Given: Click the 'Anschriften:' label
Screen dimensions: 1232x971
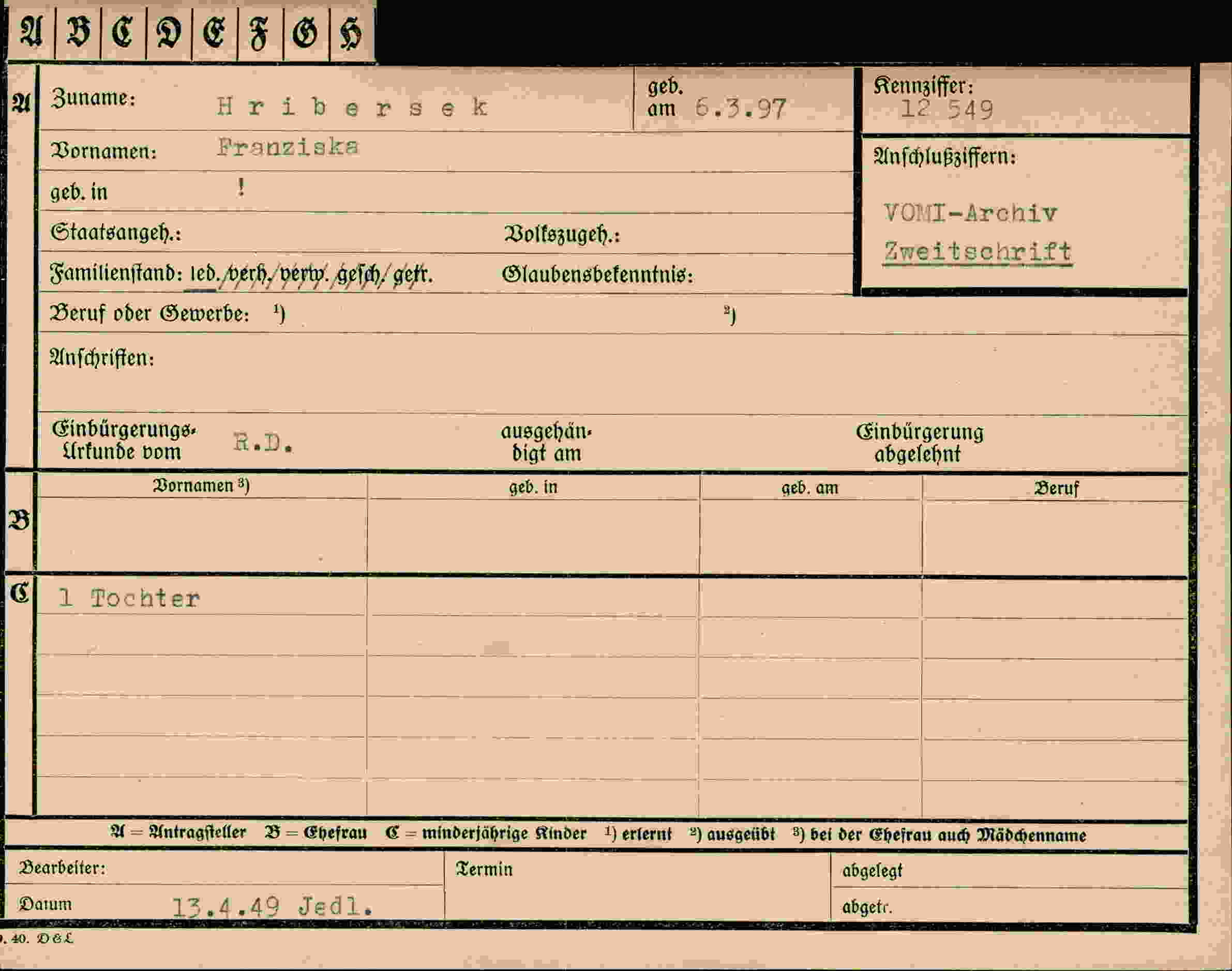Looking at the screenshot, I should [102, 358].
